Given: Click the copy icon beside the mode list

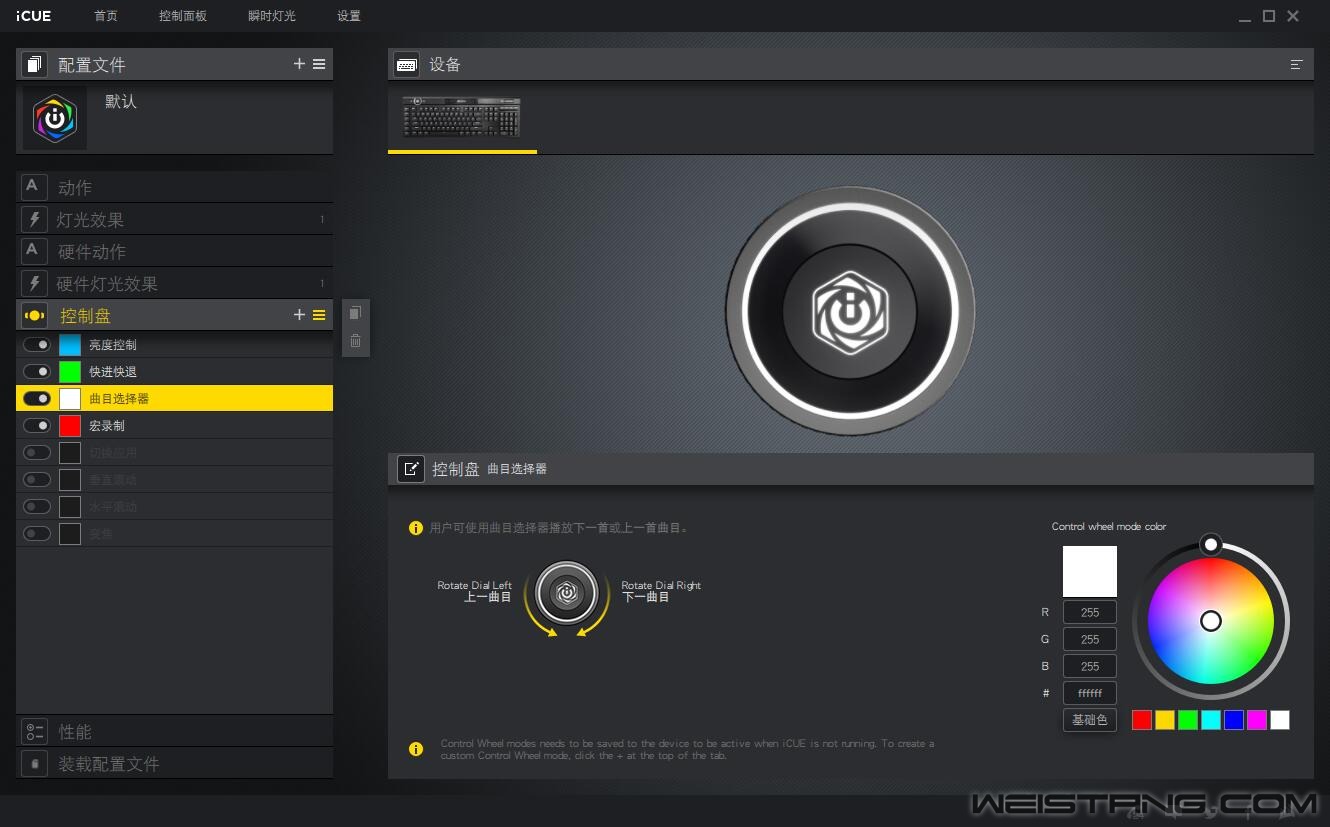Looking at the screenshot, I should click(x=355, y=314).
